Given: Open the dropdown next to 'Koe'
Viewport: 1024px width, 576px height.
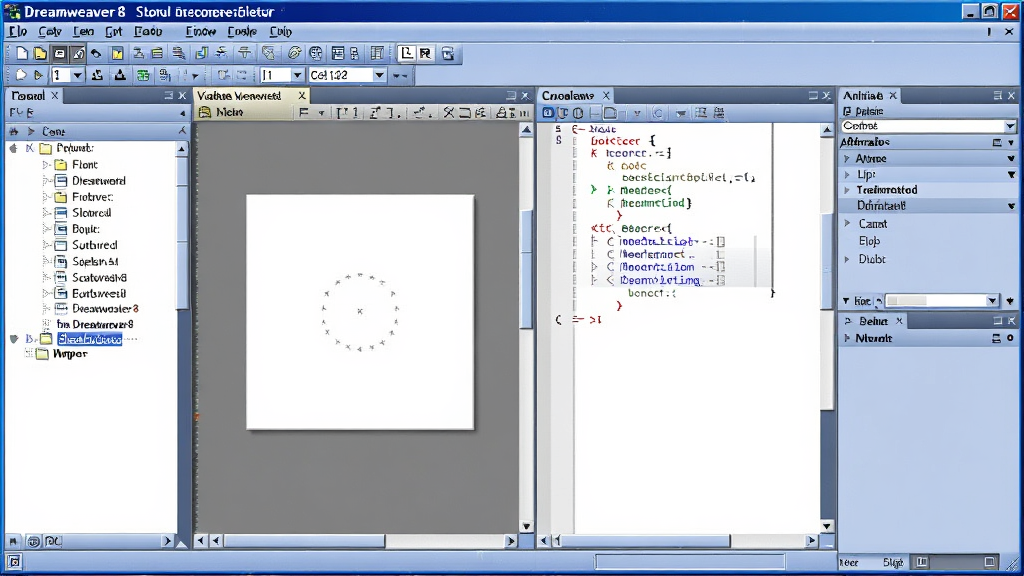Looking at the screenshot, I should [992, 301].
